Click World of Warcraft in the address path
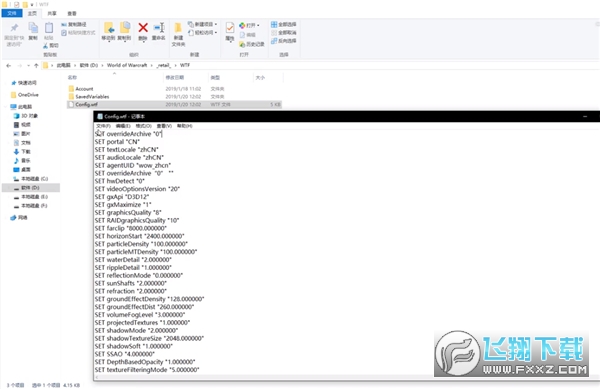 (127, 65)
